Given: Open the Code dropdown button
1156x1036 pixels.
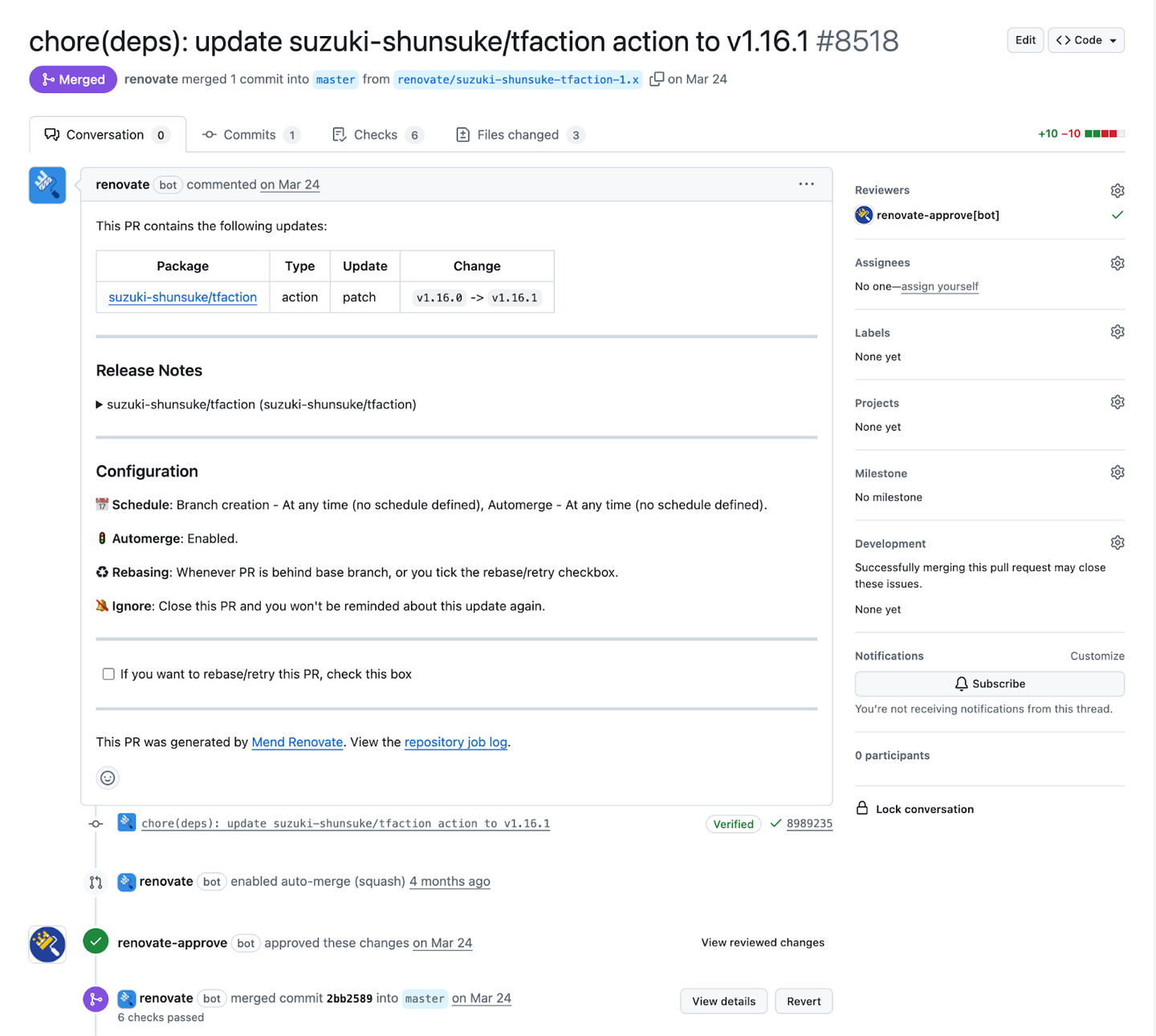Looking at the screenshot, I should pos(1085,40).
